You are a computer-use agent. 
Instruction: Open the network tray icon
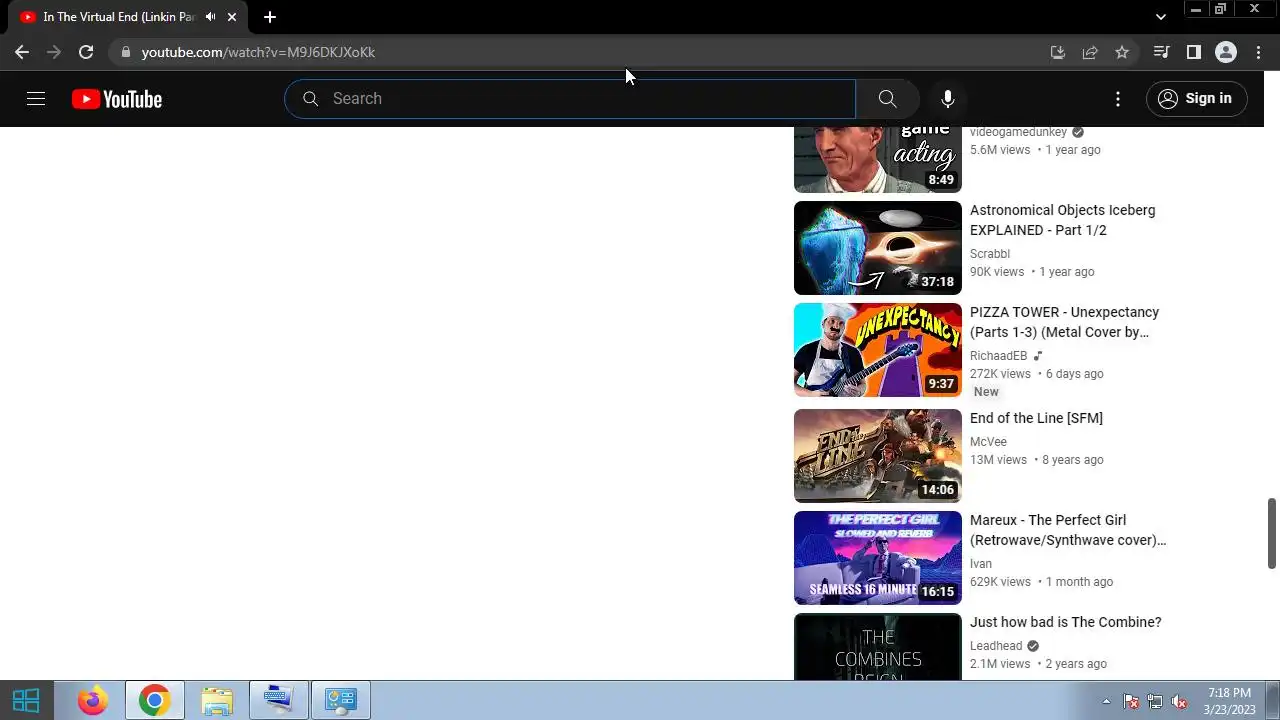point(1155,701)
